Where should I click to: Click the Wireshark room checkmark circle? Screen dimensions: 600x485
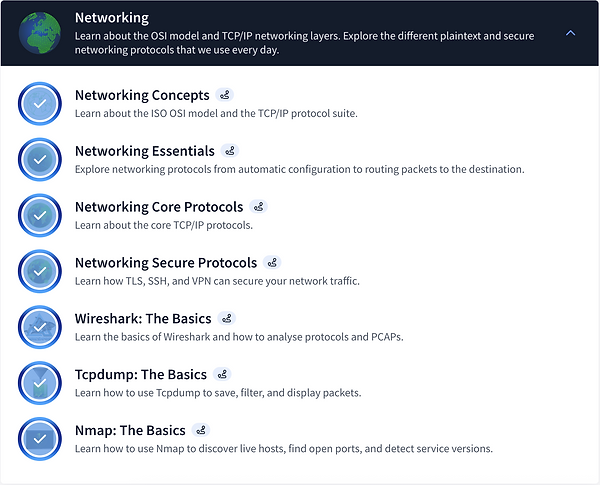click(40, 327)
